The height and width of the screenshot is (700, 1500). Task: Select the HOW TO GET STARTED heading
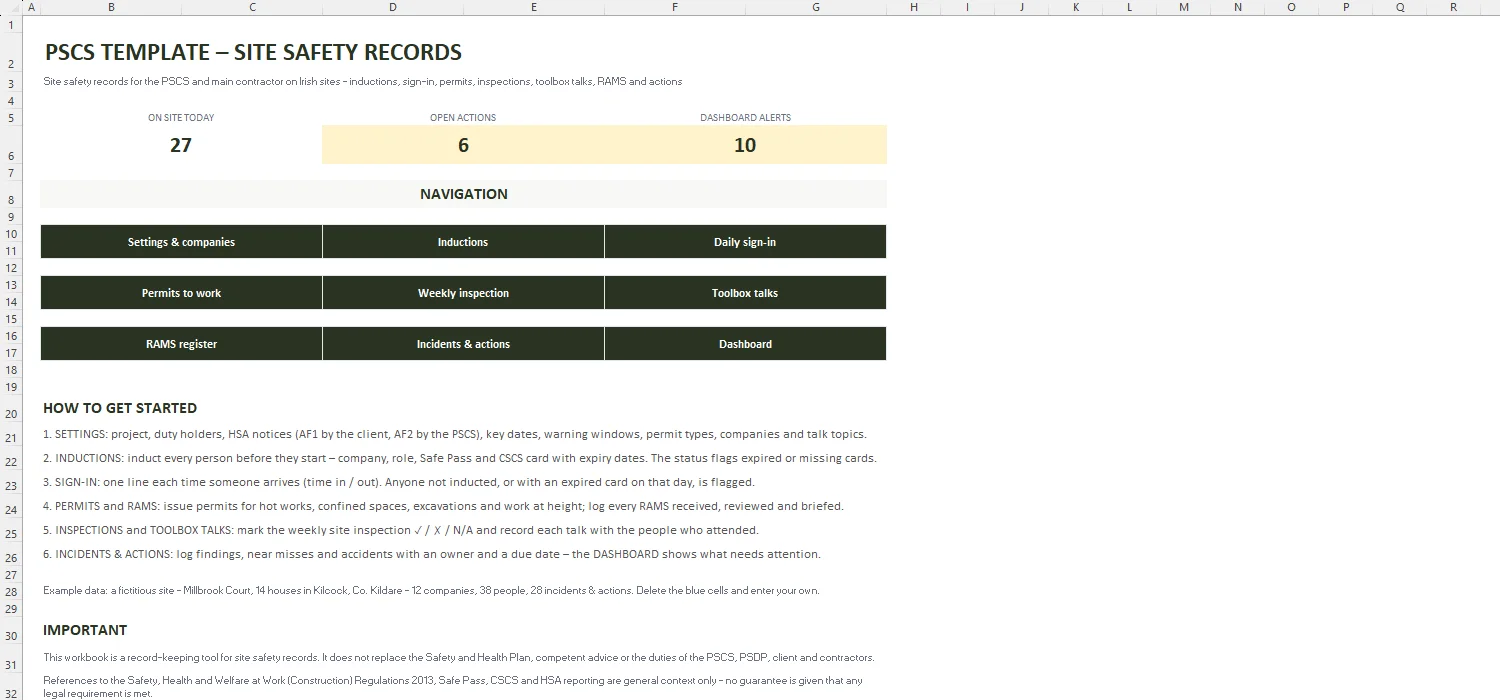click(120, 408)
